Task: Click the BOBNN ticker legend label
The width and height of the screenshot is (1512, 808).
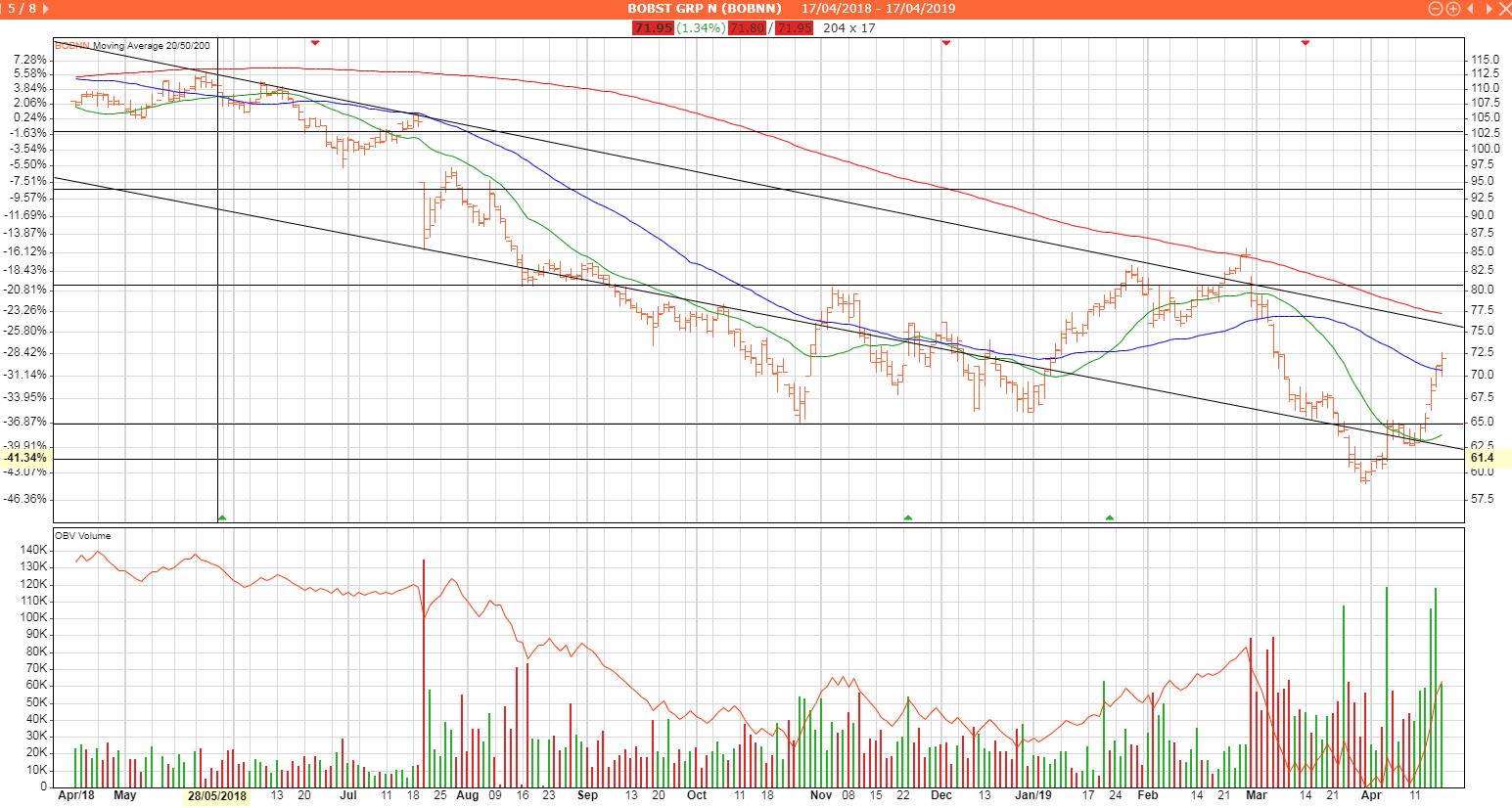Action: pos(72,45)
